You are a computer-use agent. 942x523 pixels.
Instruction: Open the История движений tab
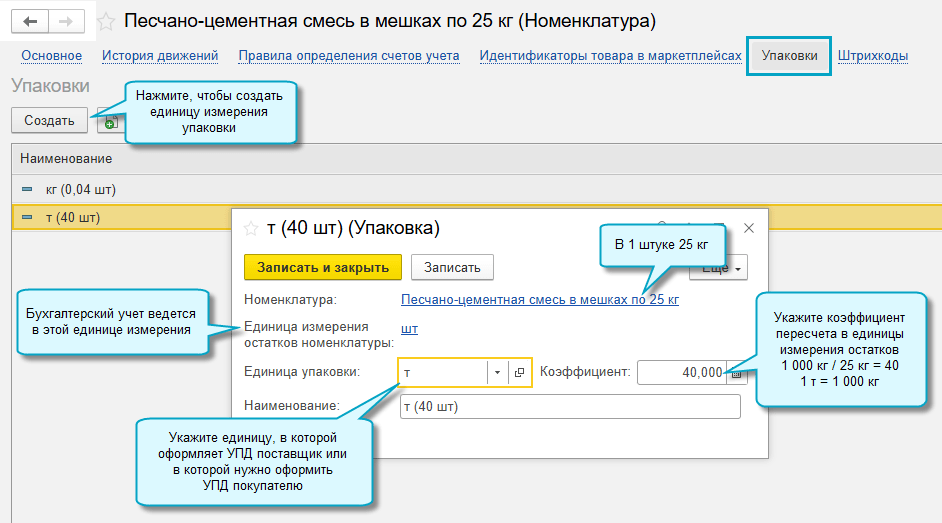pos(160,56)
